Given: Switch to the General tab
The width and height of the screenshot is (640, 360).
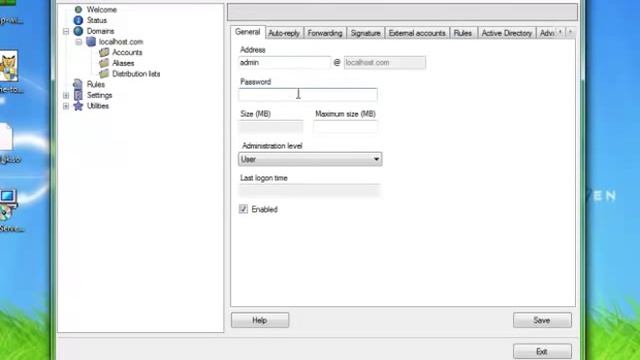Looking at the screenshot, I should 247,32.
